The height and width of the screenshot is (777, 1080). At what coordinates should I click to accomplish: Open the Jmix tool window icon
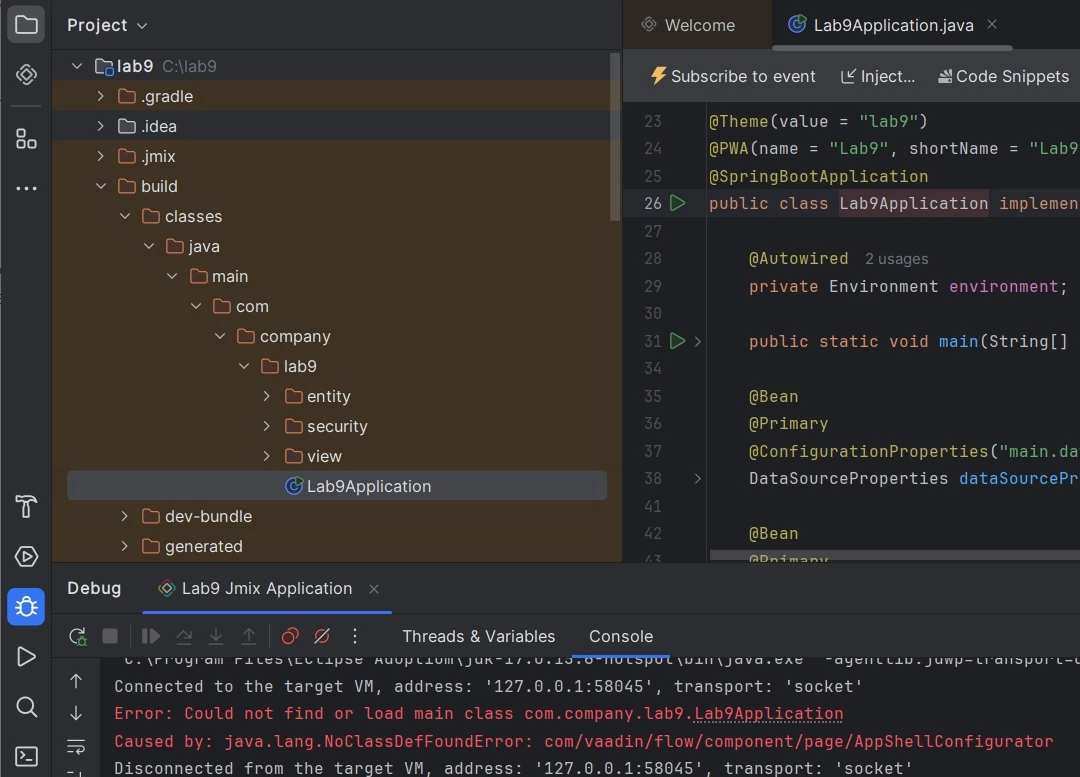pyautogui.click(x=26, y=74)
